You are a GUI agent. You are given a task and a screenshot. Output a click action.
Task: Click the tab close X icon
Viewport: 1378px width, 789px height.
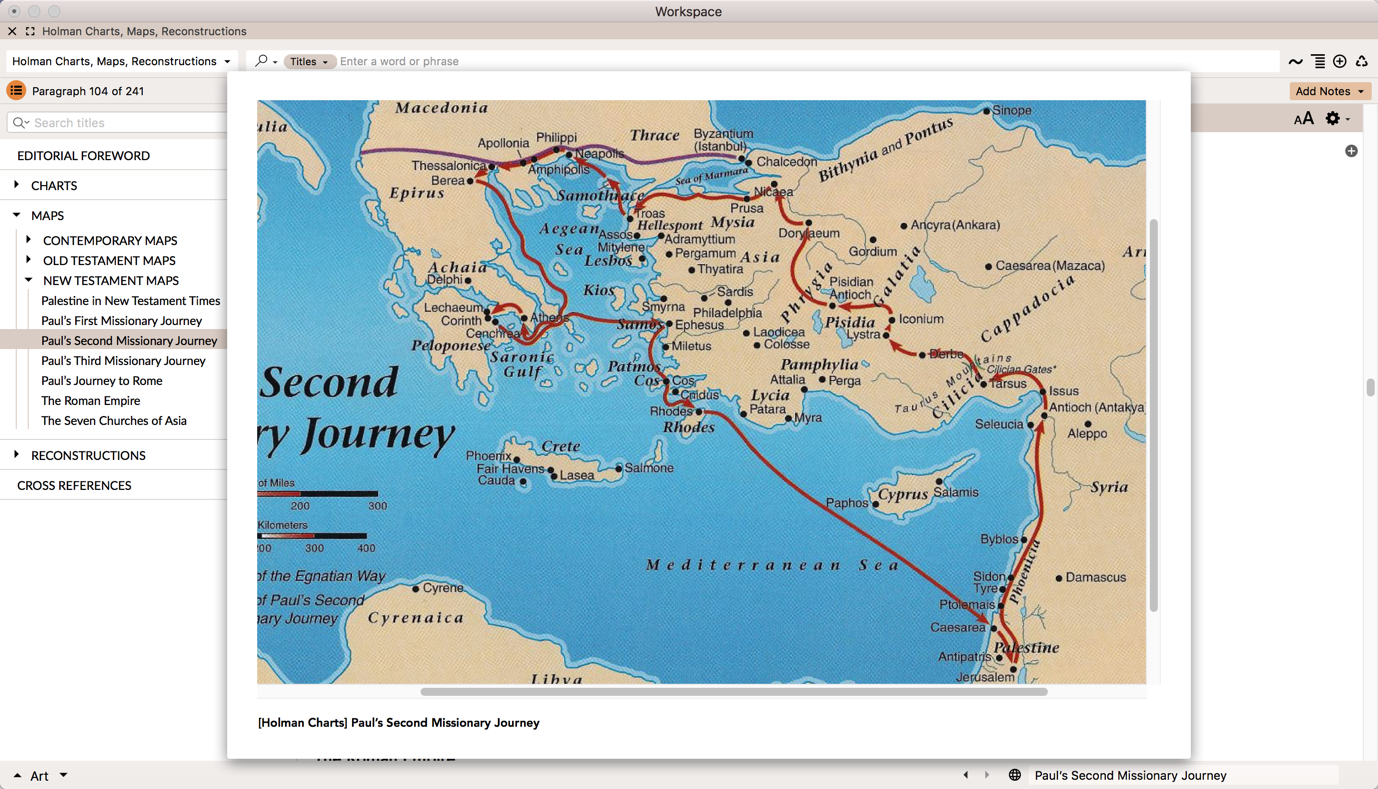[x=12, y=31]
